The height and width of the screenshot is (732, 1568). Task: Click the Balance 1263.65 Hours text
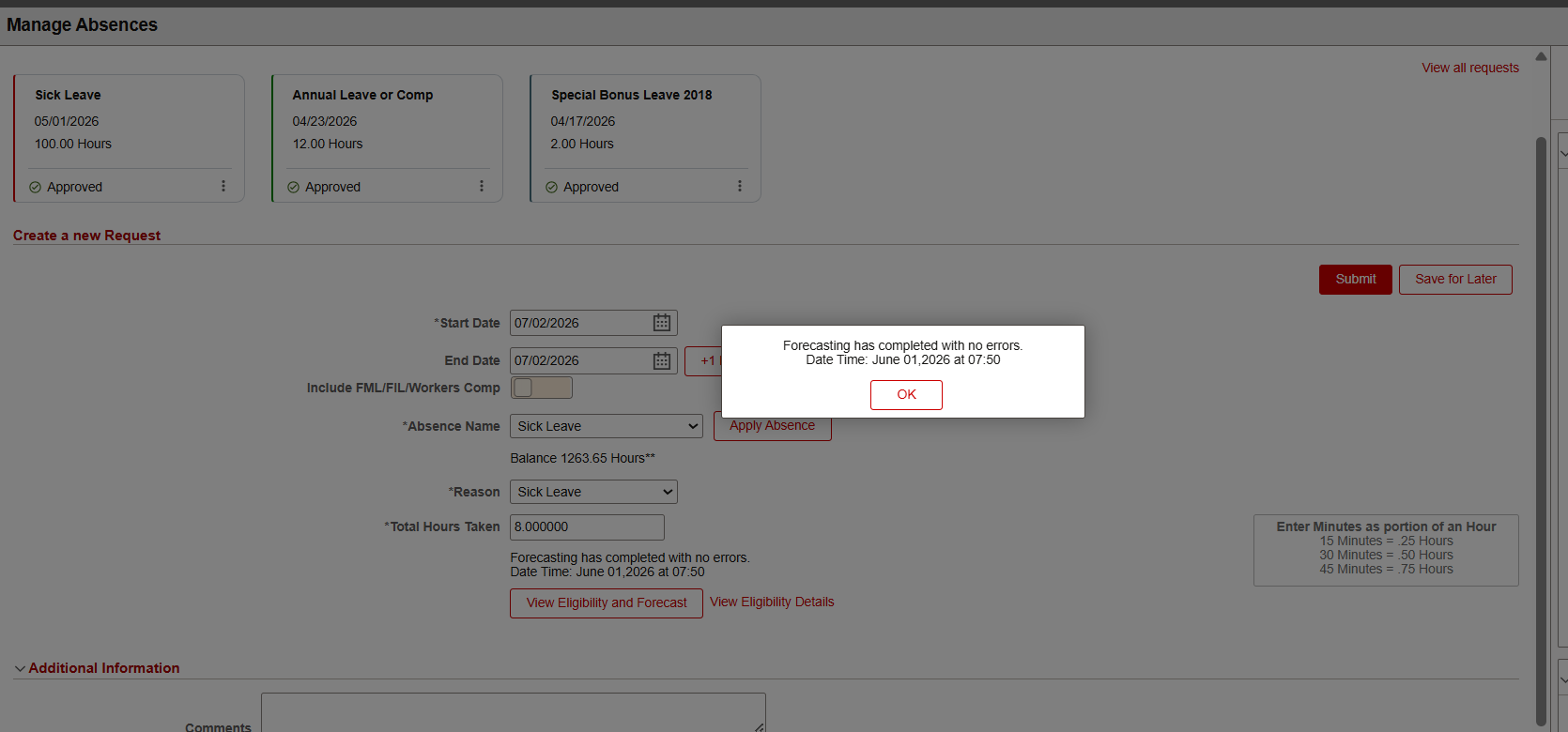582,458
